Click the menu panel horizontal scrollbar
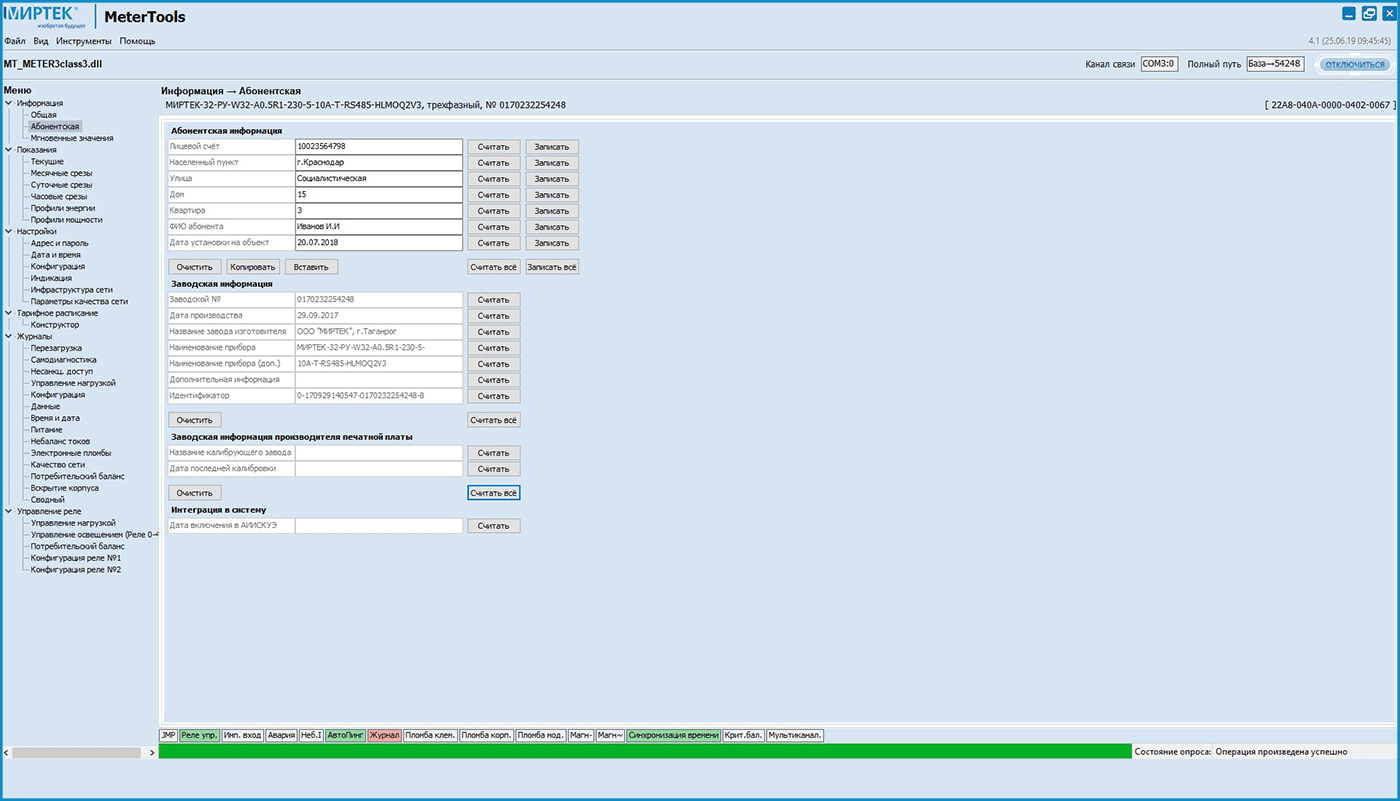The height and width of the screenshot is (801, 1400). 78,752
